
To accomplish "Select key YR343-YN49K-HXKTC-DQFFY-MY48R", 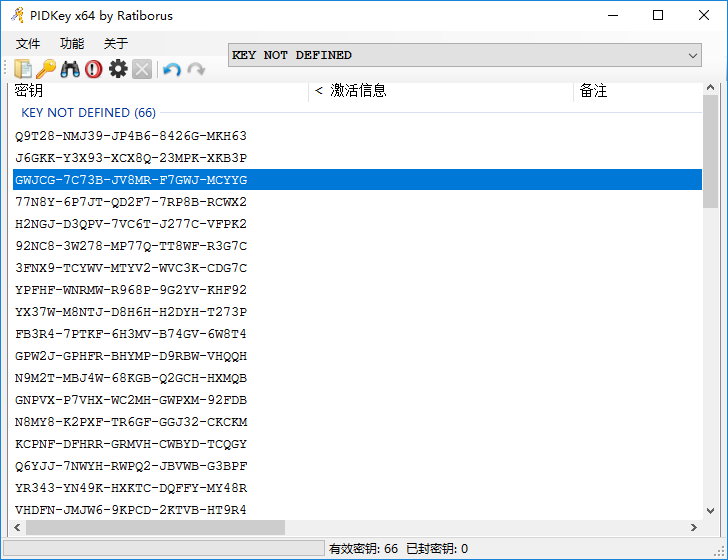I will point(131,488).
